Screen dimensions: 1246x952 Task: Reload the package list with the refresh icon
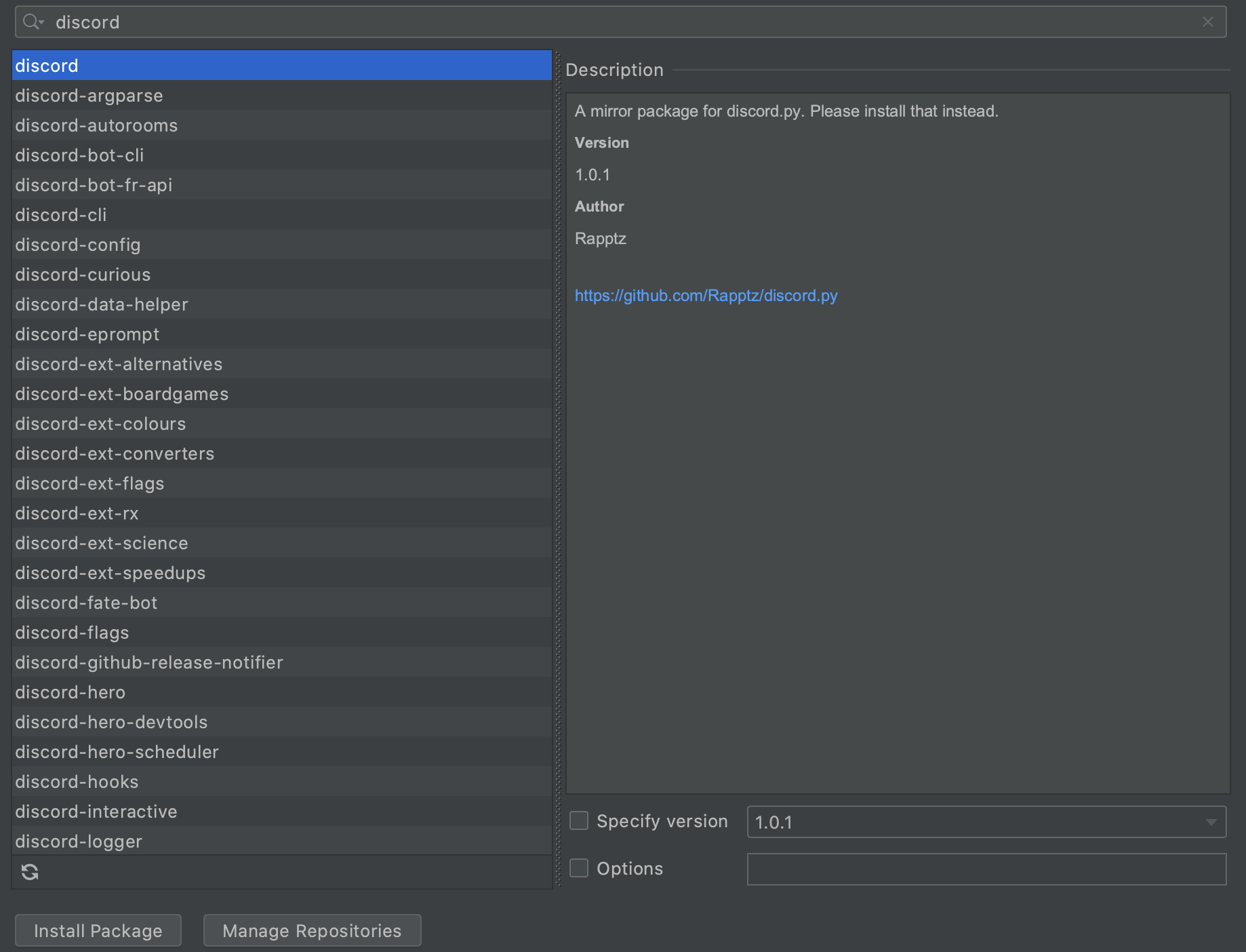(30, 872)
